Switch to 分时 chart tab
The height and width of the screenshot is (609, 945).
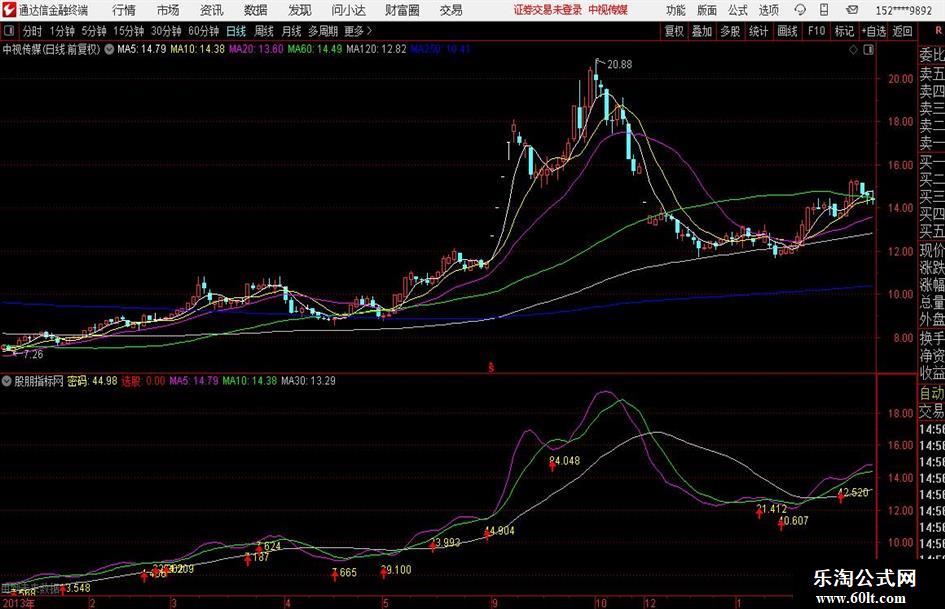tap(33, 31)
